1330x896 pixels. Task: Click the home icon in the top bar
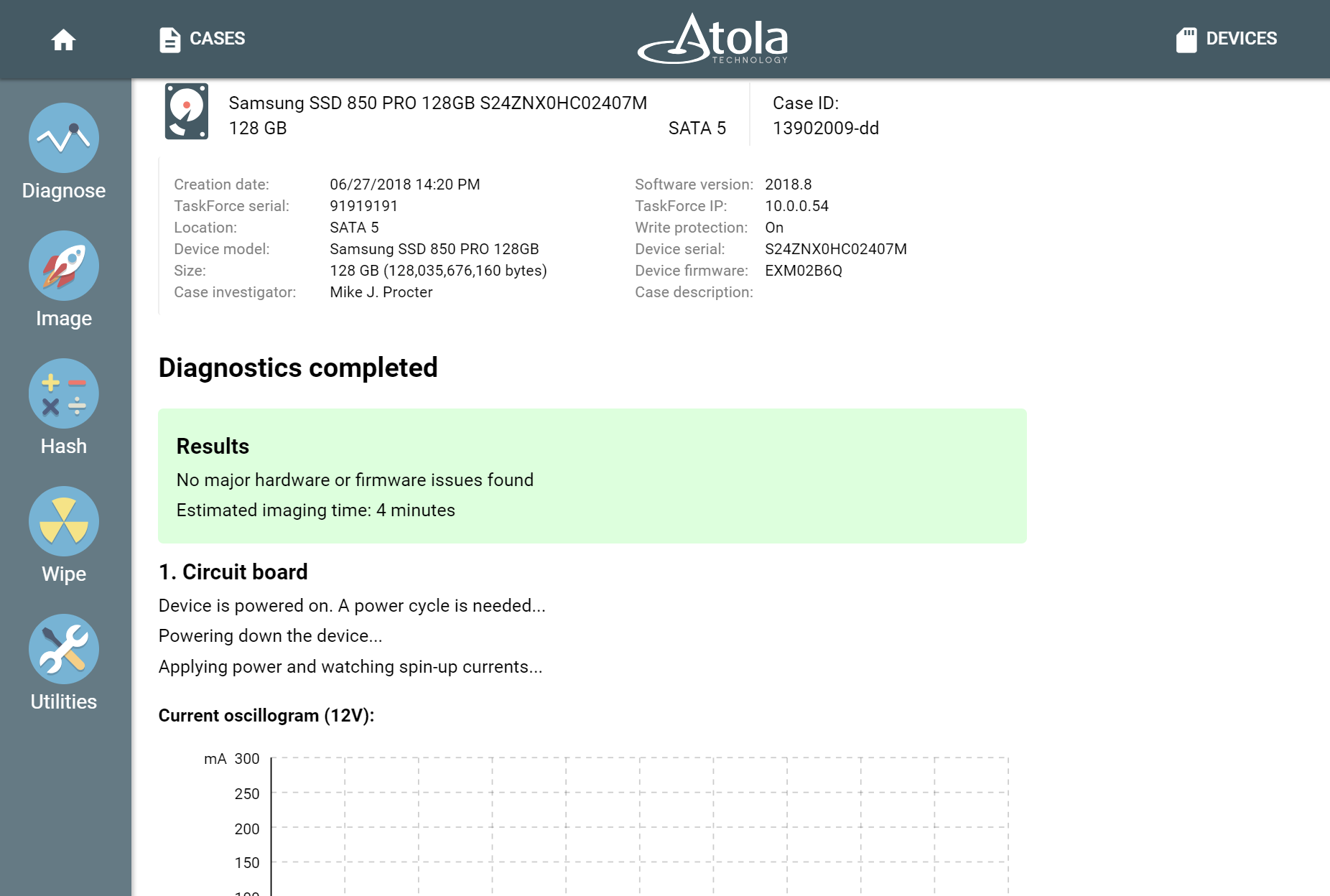tap(63, 39)
